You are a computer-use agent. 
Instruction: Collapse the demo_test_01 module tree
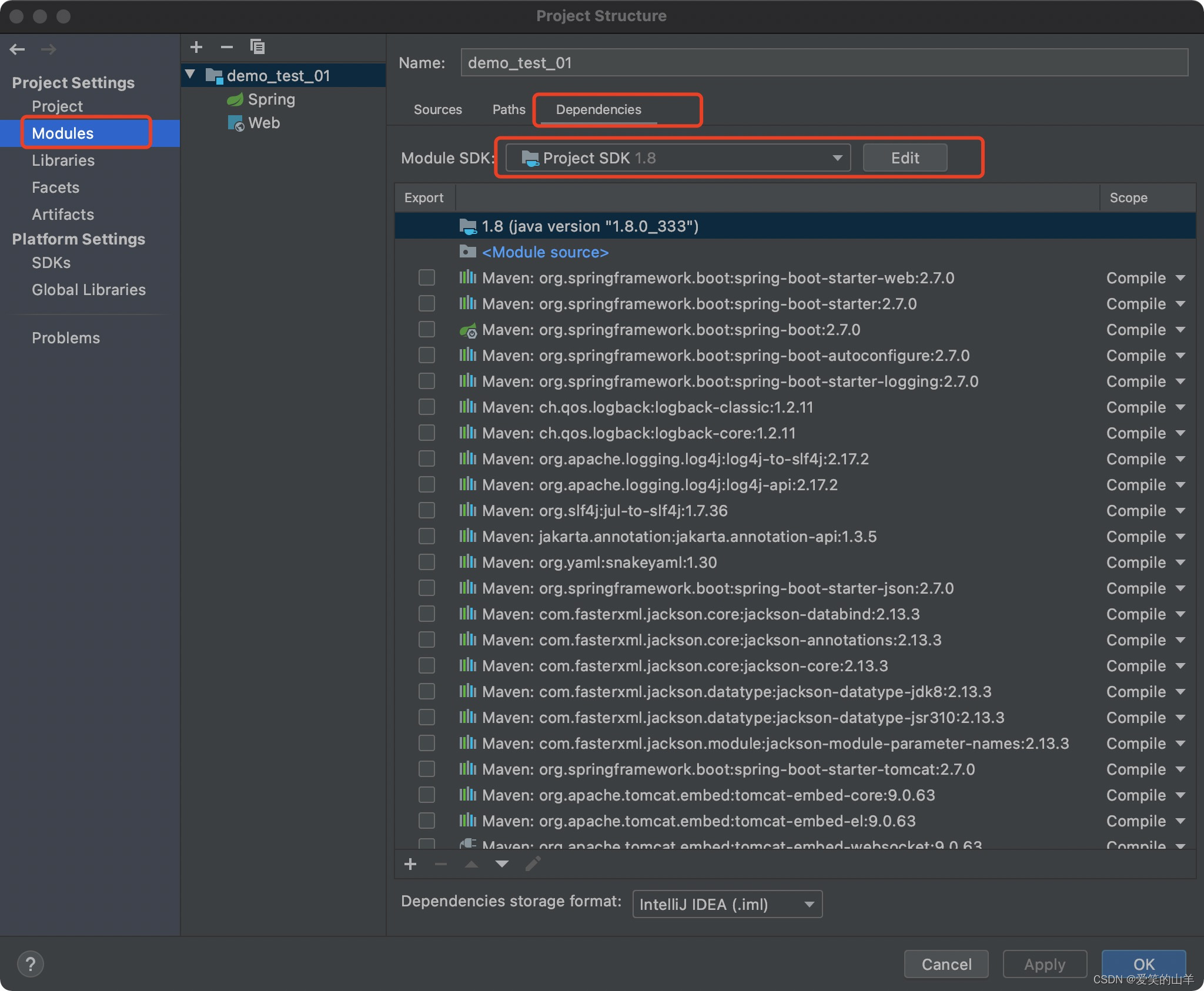[x=190, y=75]
